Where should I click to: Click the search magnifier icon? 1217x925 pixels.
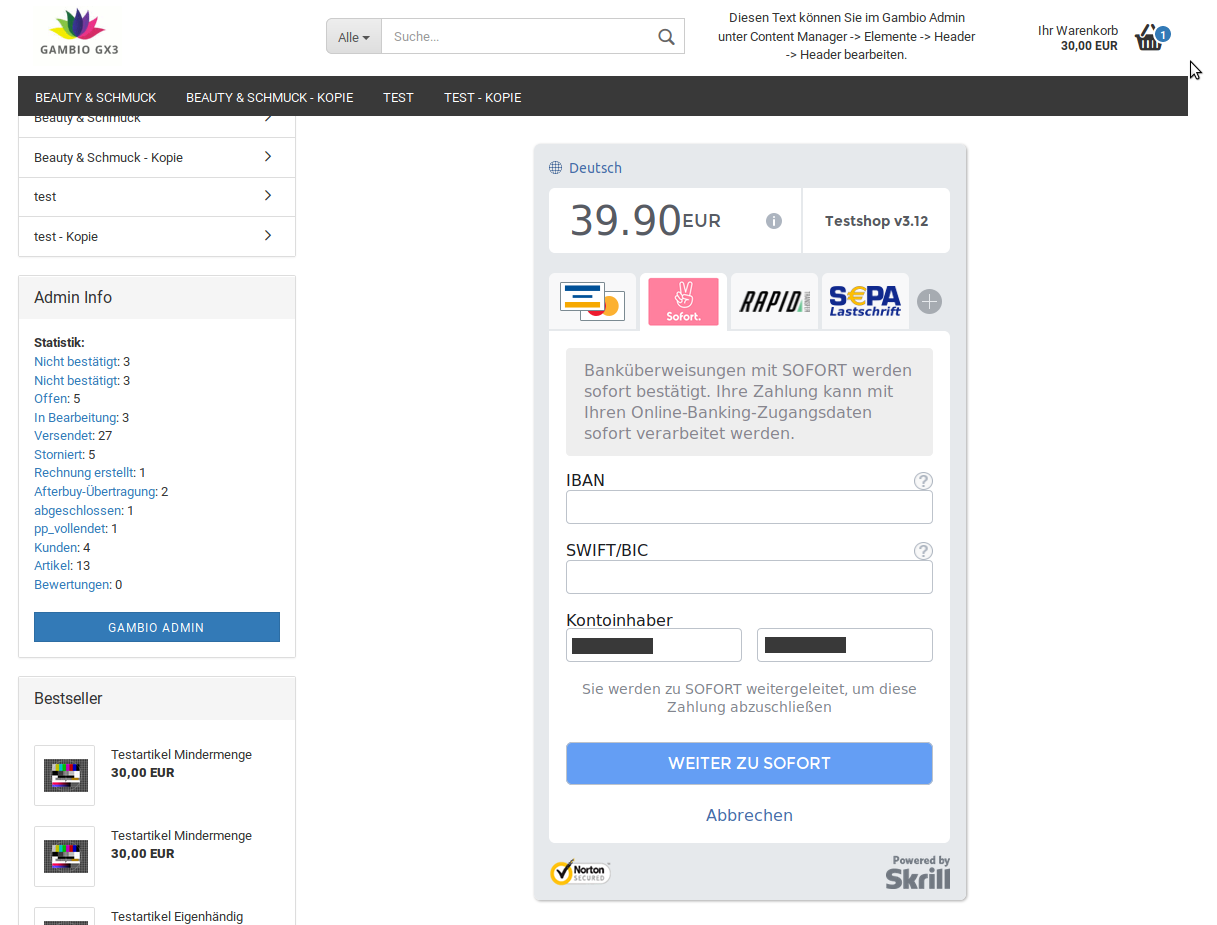[666, 37]
